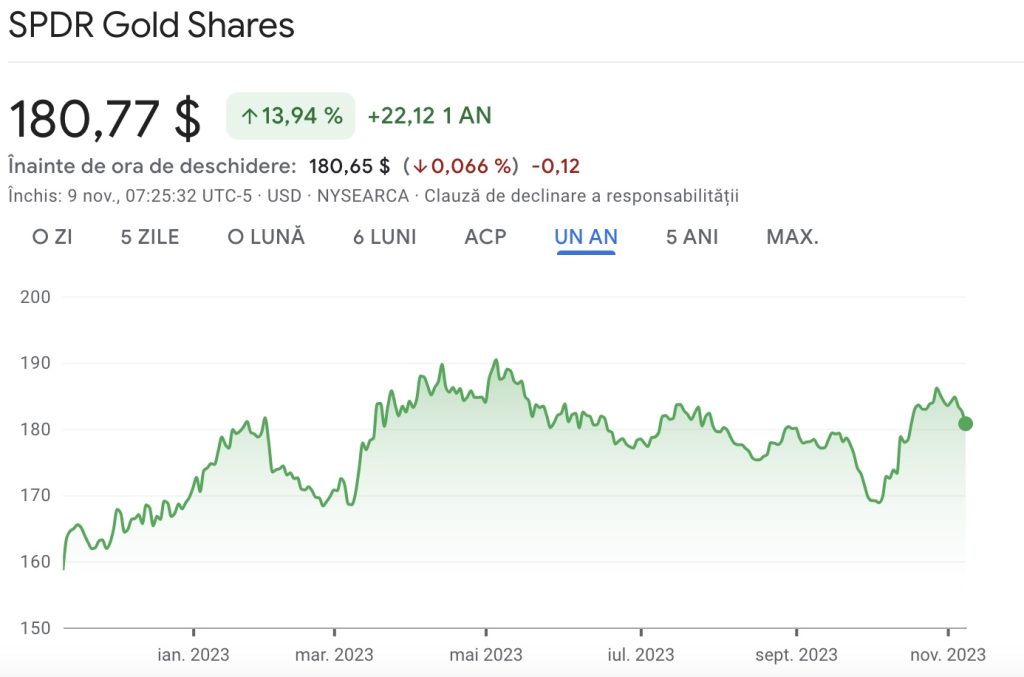Click the green "13,94 %" change badge
Viewport: 1024px width, 677px height.
point(290,114)
